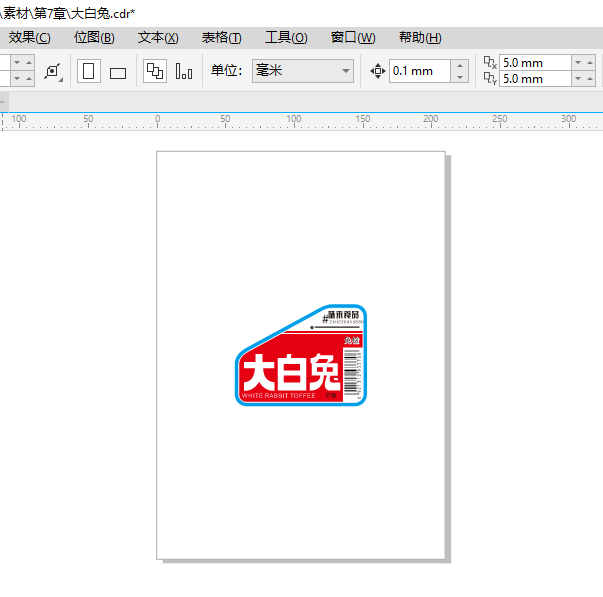Viewport: 603px width, 597px height.
Task: Open the 效果(C) menu
Action: point(29,38)
